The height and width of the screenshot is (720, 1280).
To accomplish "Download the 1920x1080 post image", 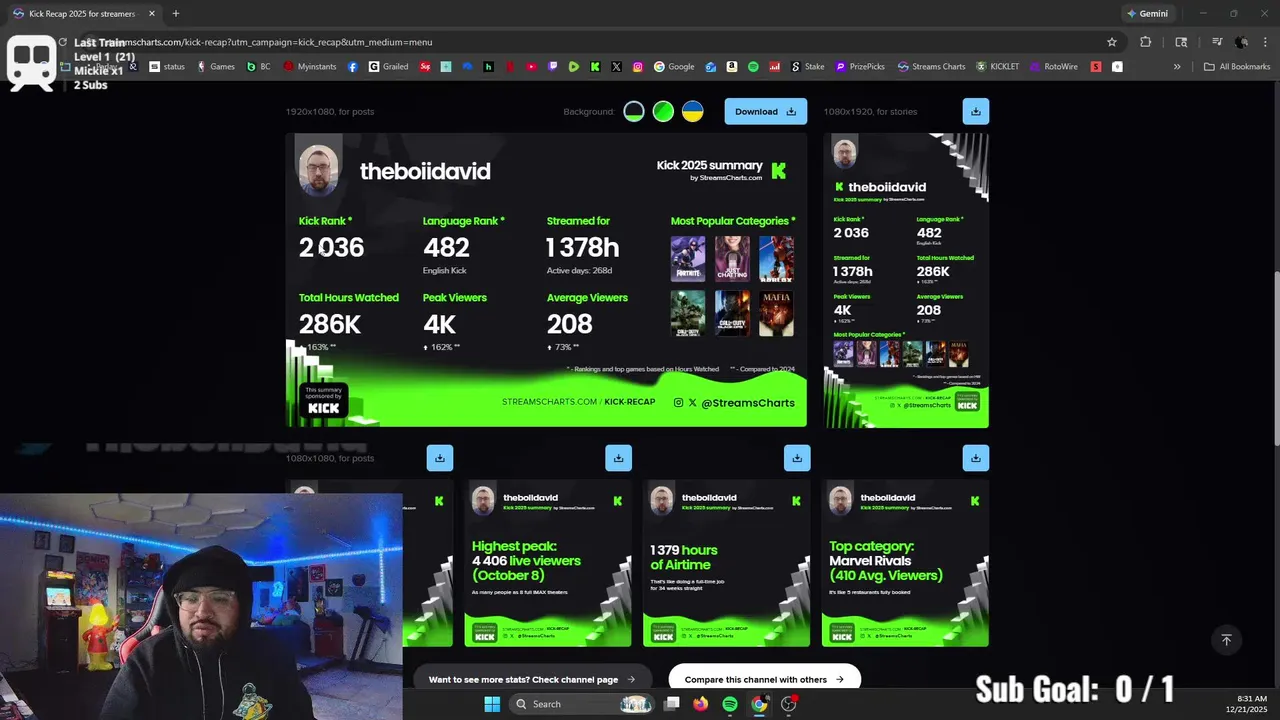I will [766, 111].
